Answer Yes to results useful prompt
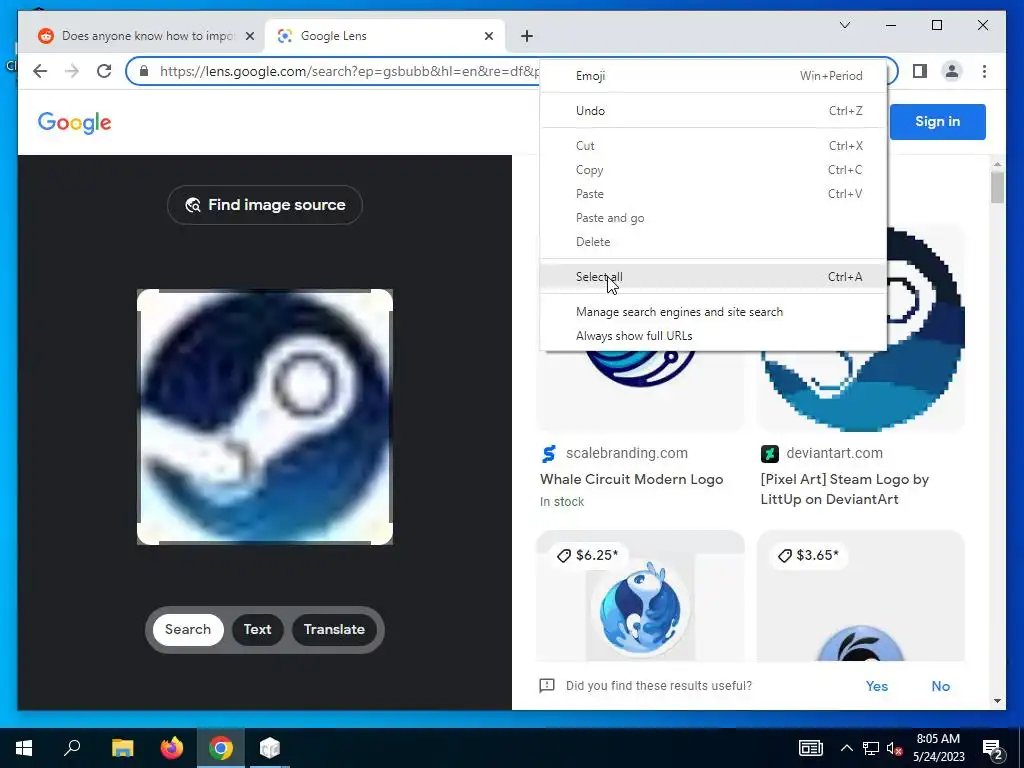Viewport: 1024px width, 768px height. (876, 686)
